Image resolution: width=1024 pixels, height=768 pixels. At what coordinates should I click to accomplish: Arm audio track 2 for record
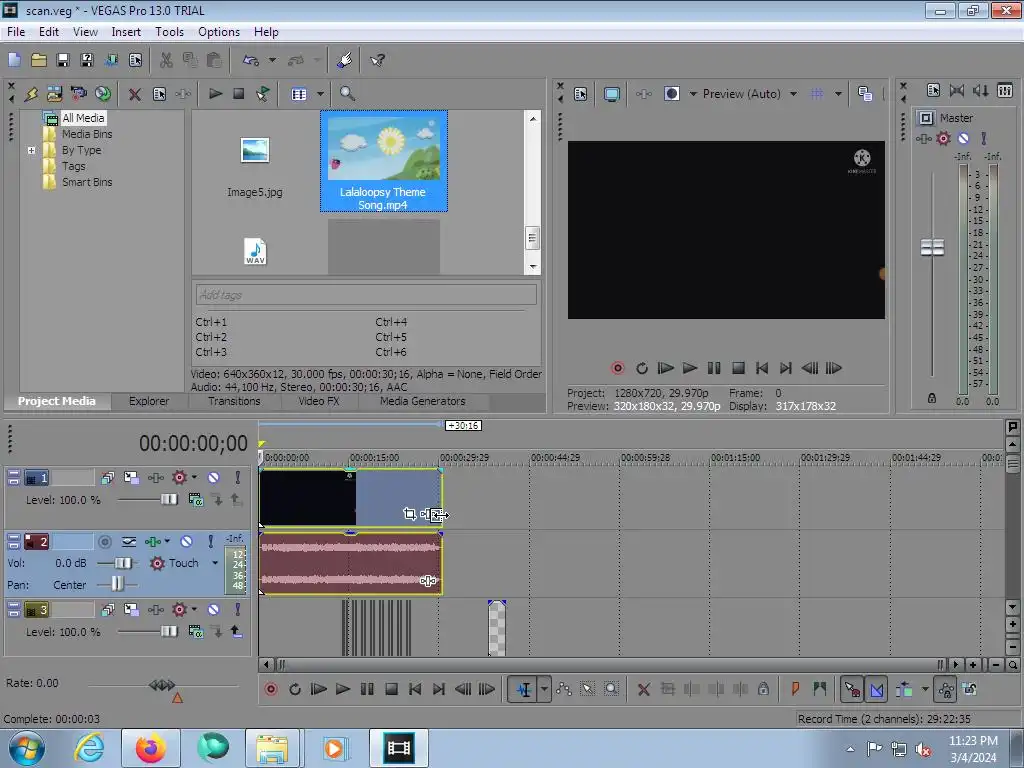click(104, 541)
